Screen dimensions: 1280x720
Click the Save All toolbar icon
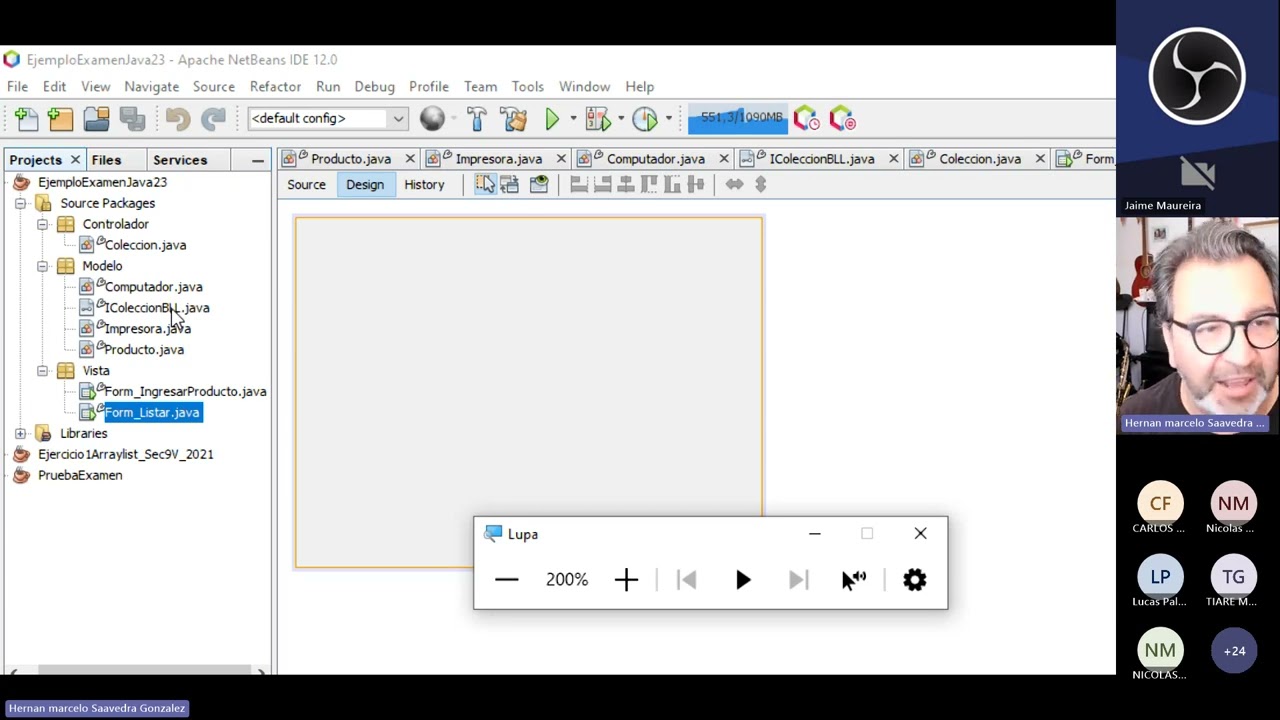pos(132,119)
